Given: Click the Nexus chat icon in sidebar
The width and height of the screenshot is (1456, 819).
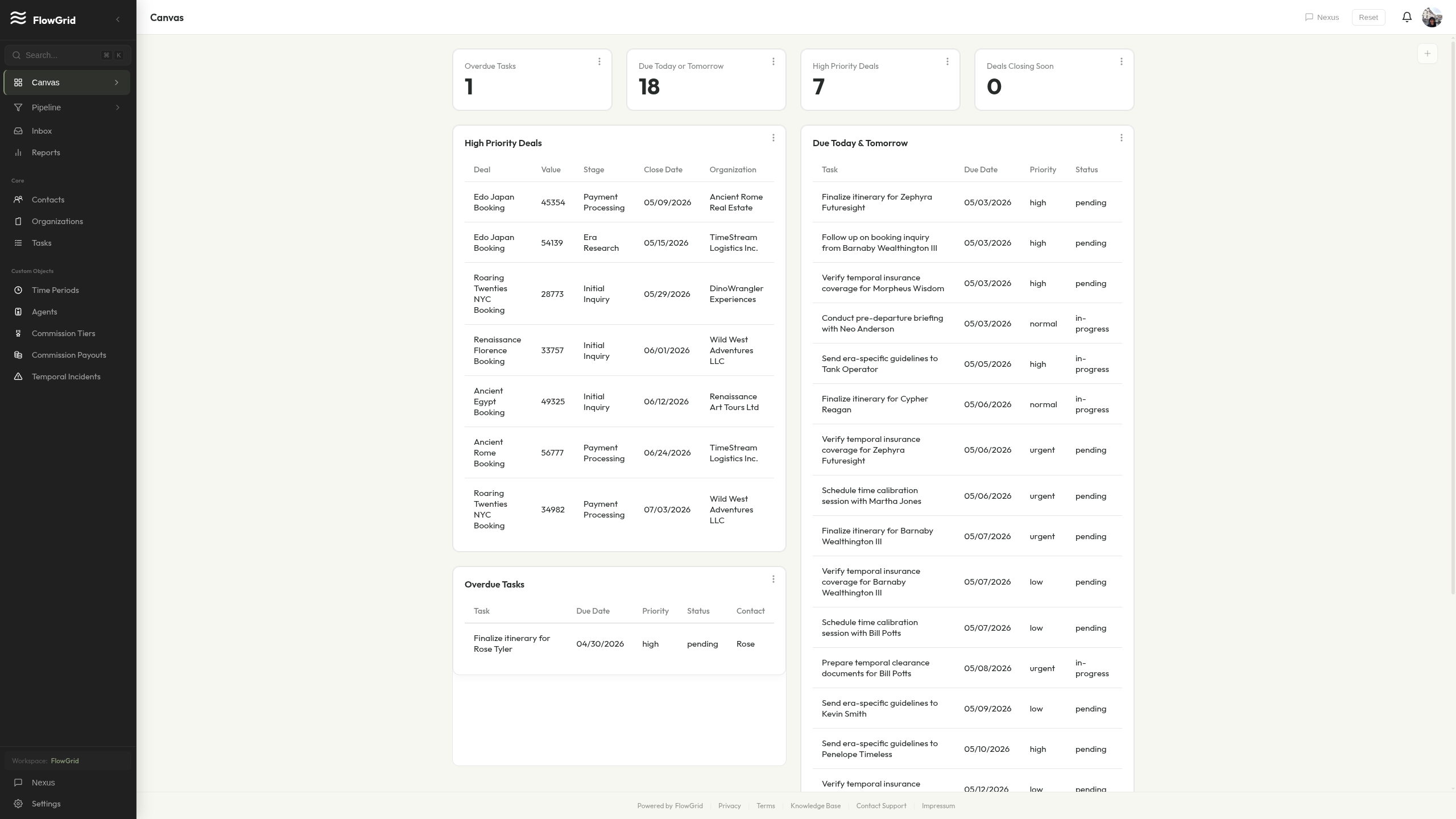Looking at the screenshot, I should point(18,783).
